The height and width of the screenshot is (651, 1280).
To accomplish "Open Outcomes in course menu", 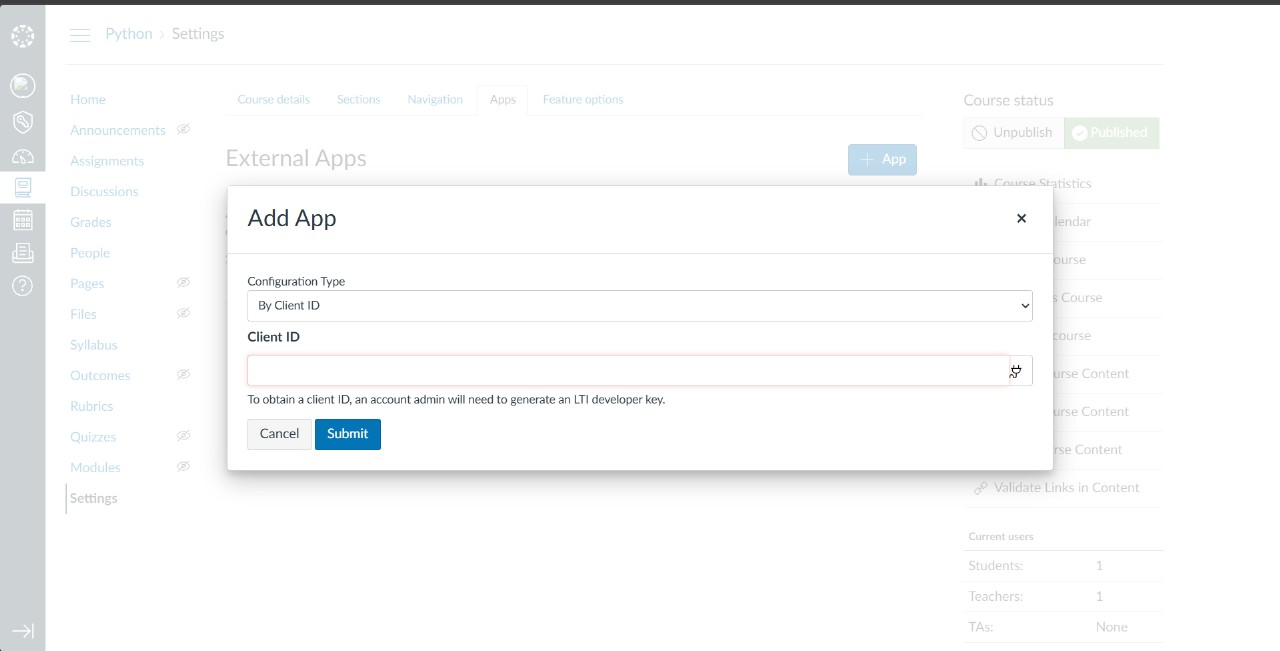I will 100,376.
